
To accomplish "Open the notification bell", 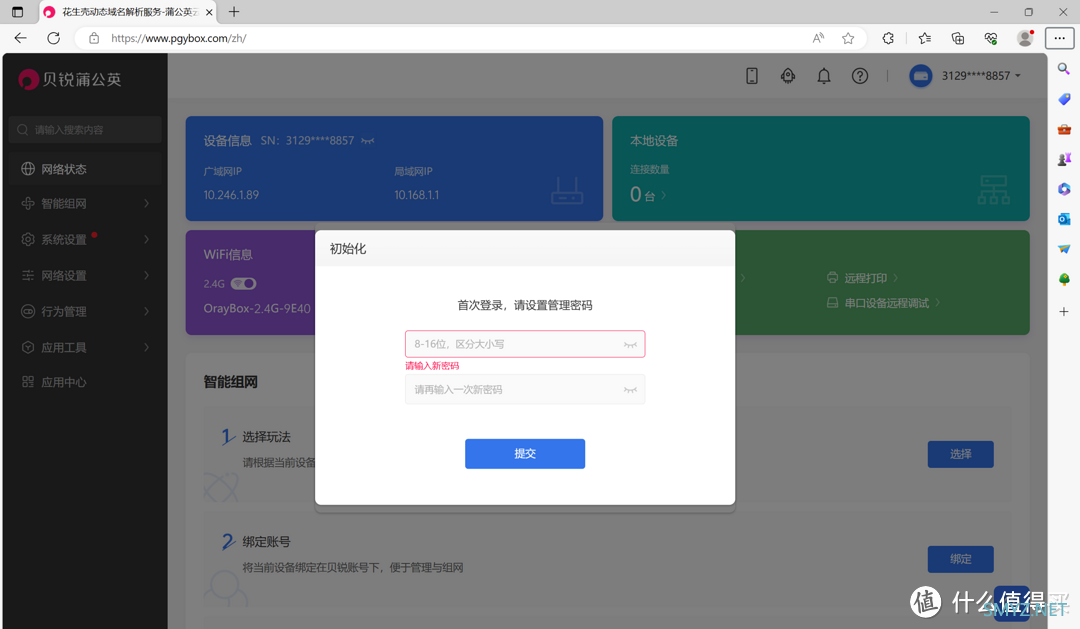I will click(x=824, y=76).
